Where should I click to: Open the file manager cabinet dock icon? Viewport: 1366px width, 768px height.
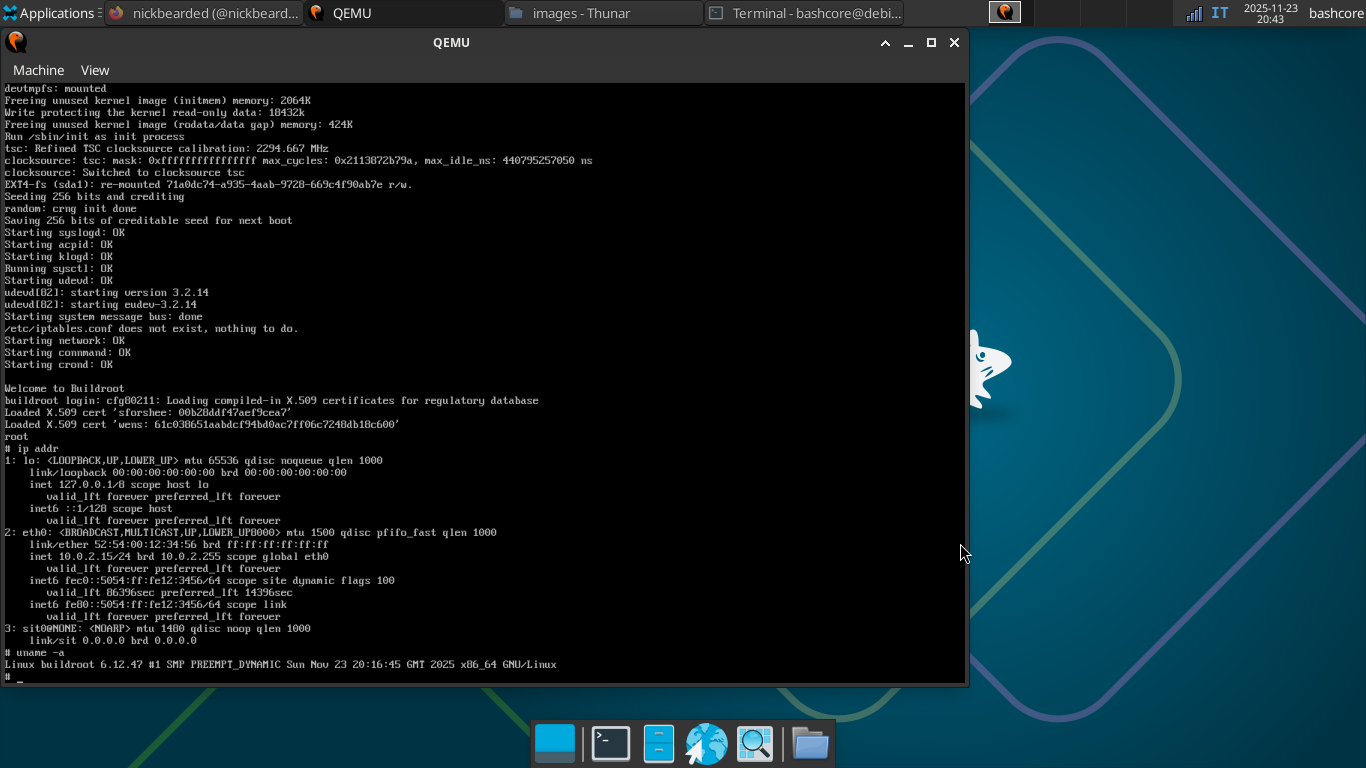pyautogui.click(x=658, y=743)
